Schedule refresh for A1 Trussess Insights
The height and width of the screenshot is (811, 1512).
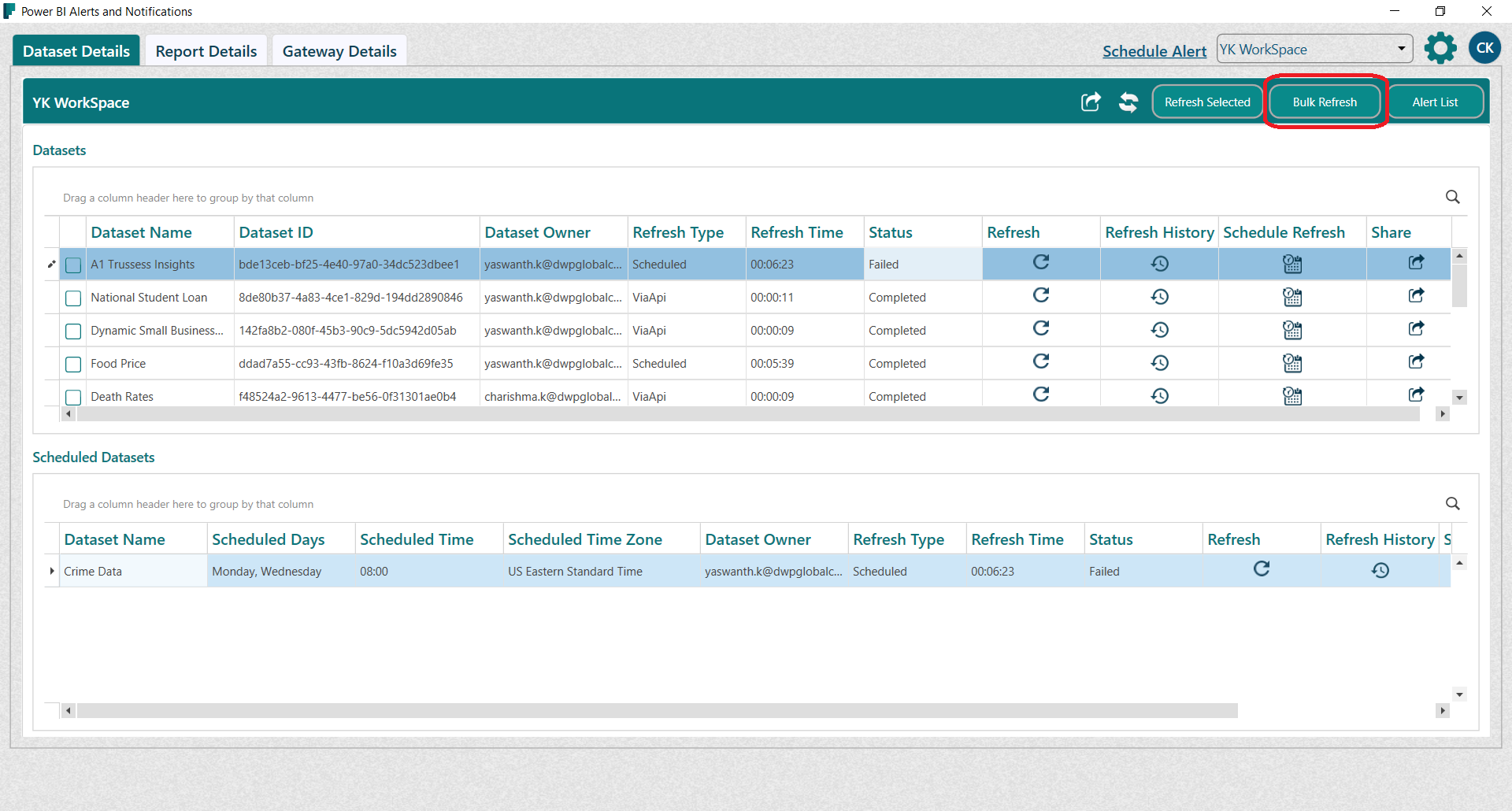1292,264
